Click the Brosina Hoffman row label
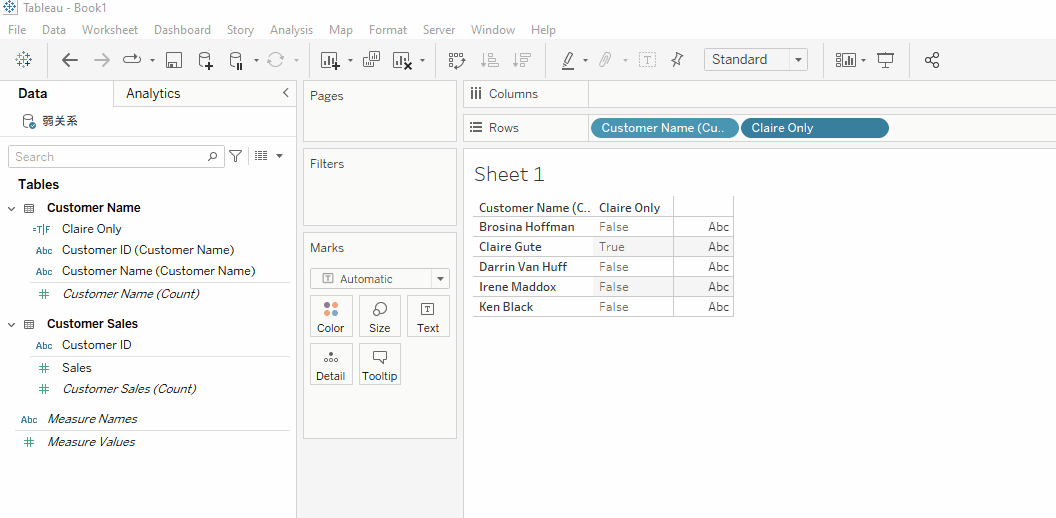Screen dimensions: 1056x518 coord(527,227)
